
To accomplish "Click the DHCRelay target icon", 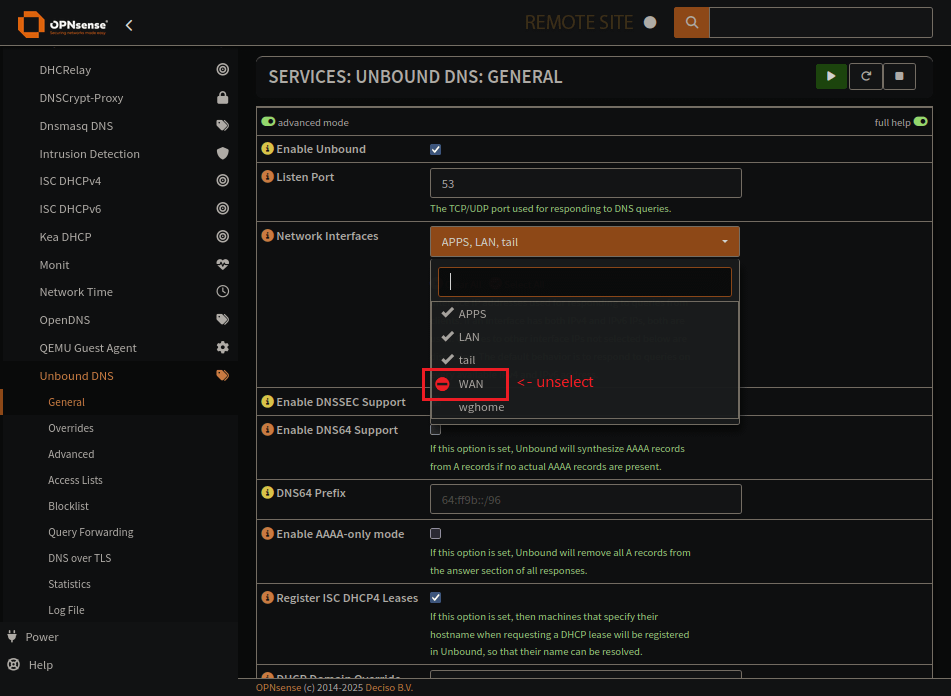I will pos(223,70).
